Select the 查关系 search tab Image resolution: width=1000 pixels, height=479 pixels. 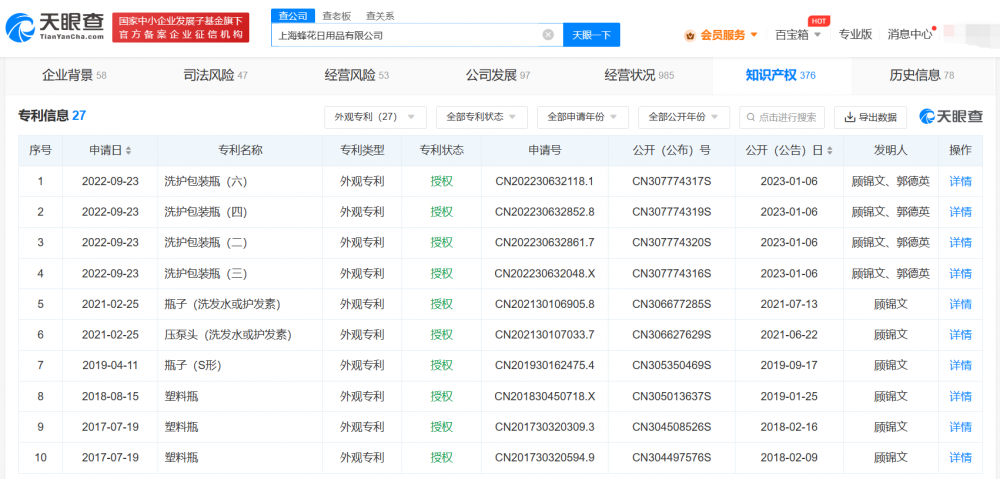click(x=379, y=16)
